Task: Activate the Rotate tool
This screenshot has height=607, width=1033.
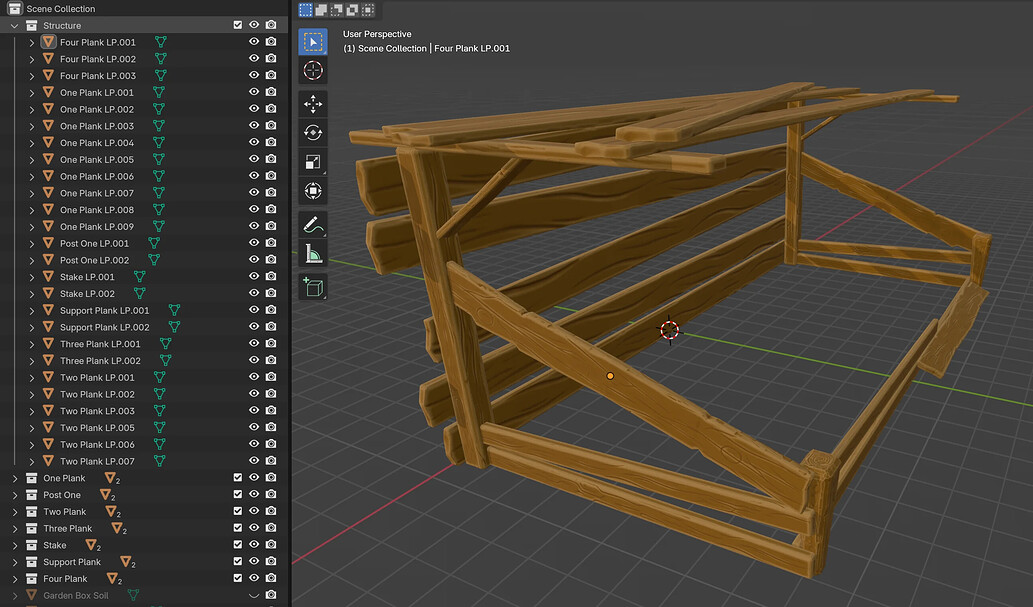Action: click(313, 132)
